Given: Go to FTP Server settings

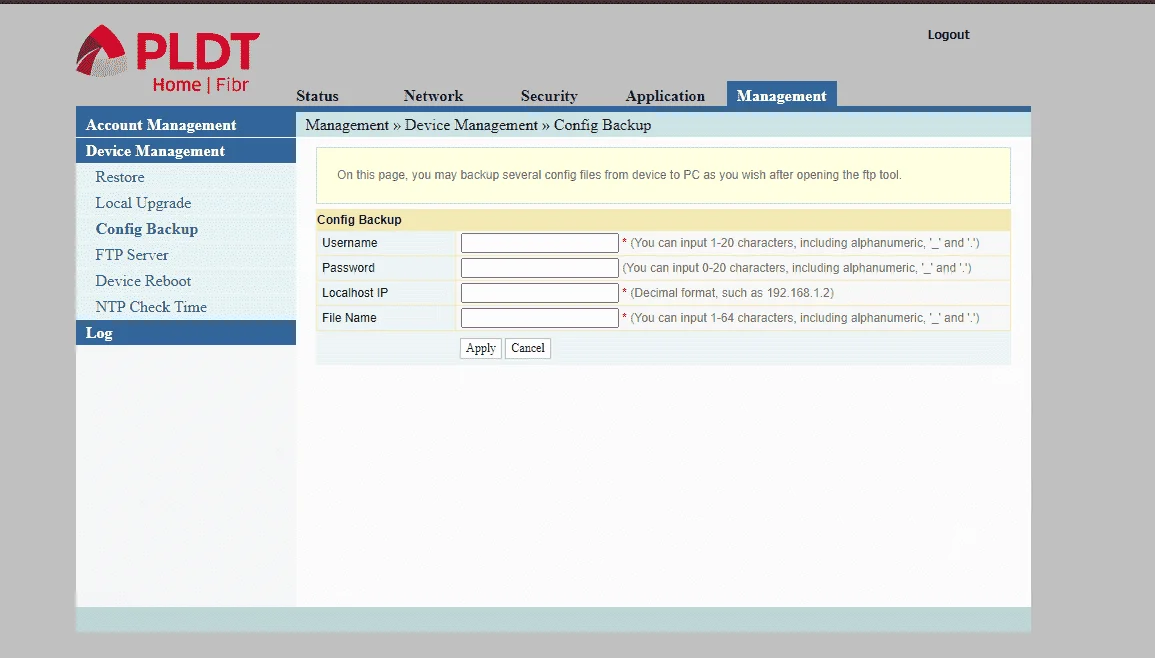Looking at the screenshot, I should [132, 255].
